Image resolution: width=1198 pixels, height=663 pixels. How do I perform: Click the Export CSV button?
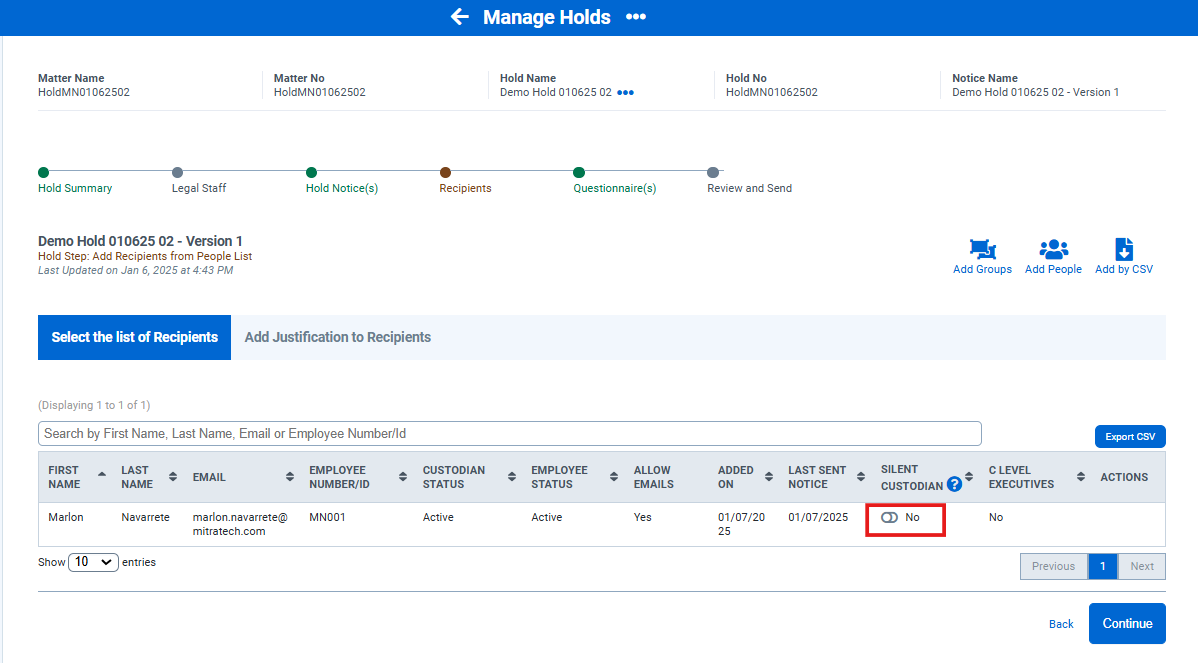coord(1130,437)
